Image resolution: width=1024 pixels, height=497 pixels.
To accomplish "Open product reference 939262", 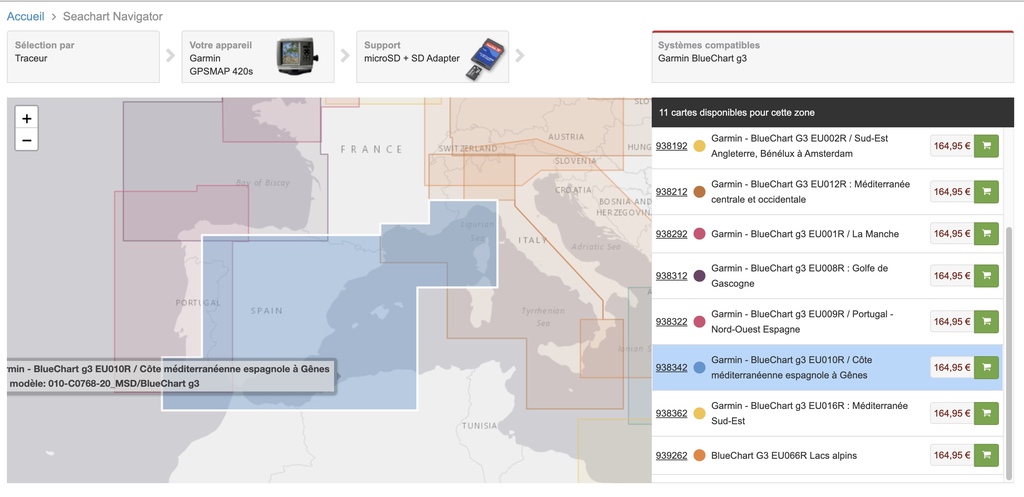I will 671,456.
